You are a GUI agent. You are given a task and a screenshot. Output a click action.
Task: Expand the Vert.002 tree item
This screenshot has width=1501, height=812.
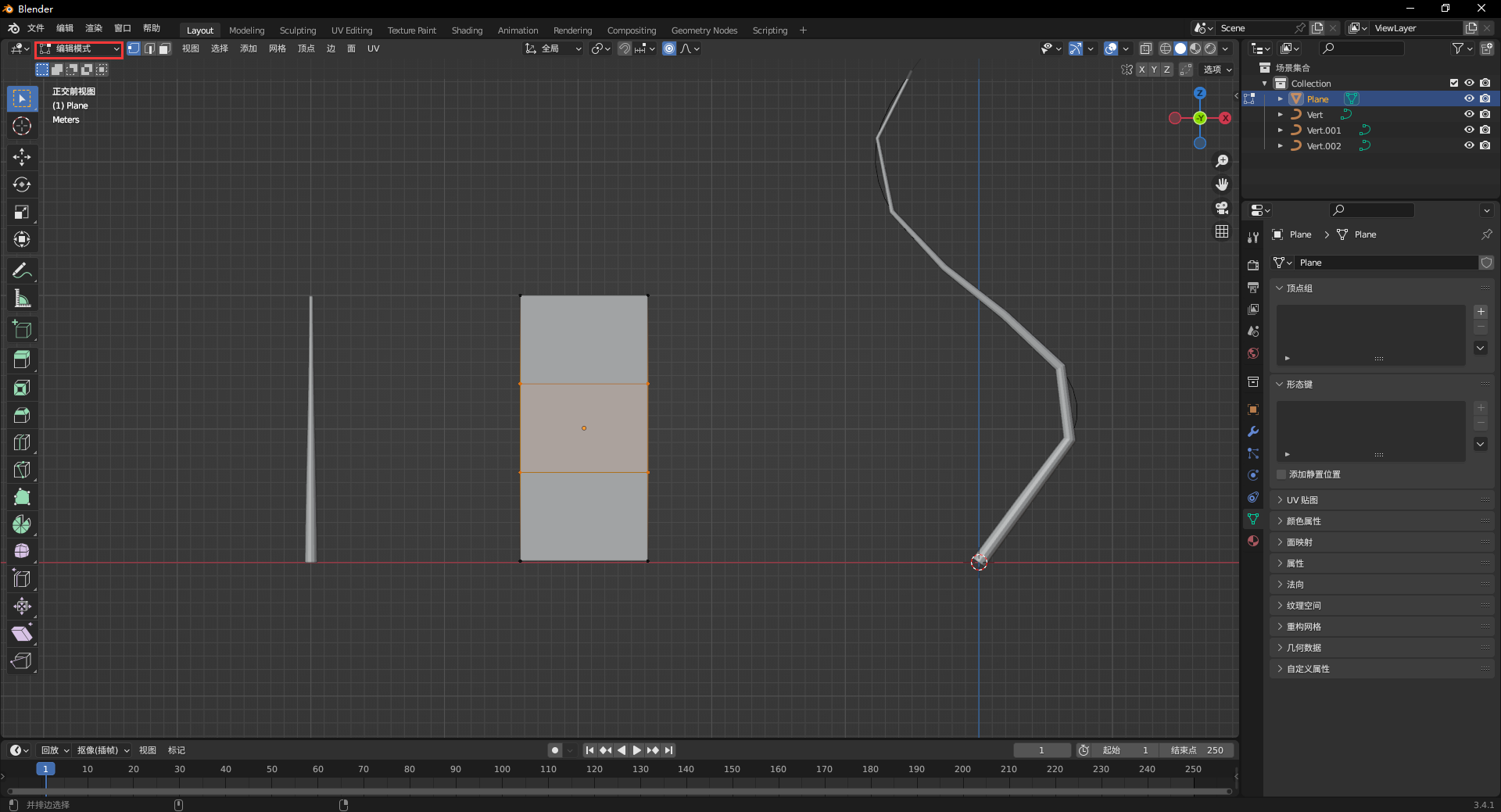click(x=1280, y=146)
